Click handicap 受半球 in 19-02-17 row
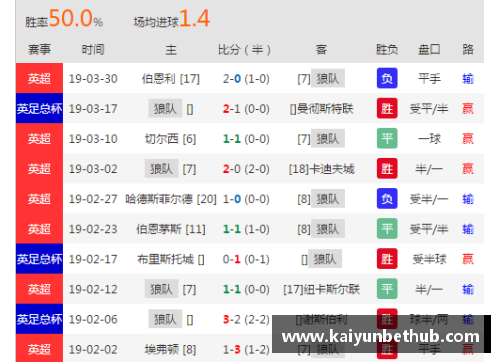500x362 pixels. pos(429,259)
